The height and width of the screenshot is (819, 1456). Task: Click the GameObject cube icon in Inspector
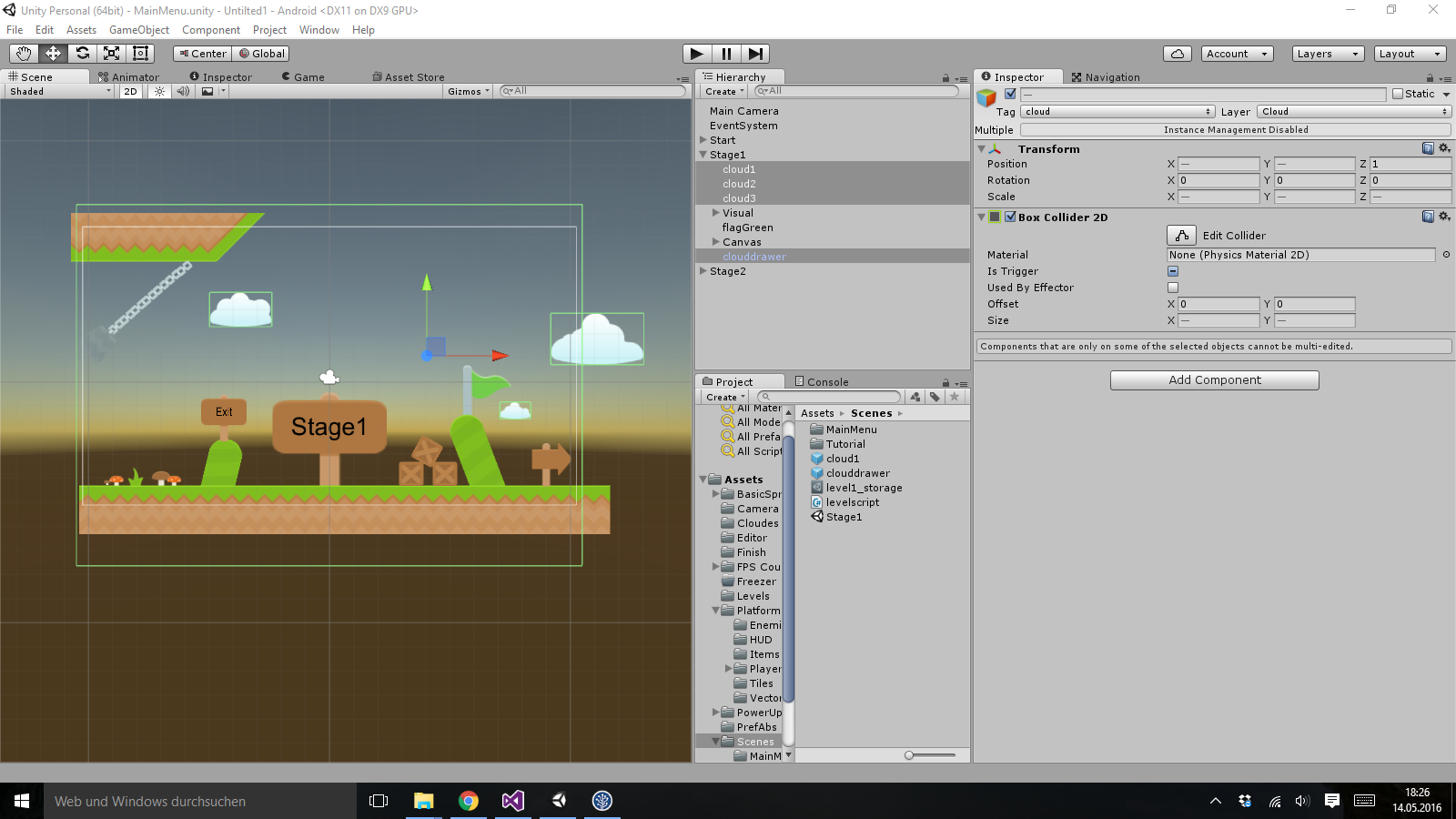point(986,97)
